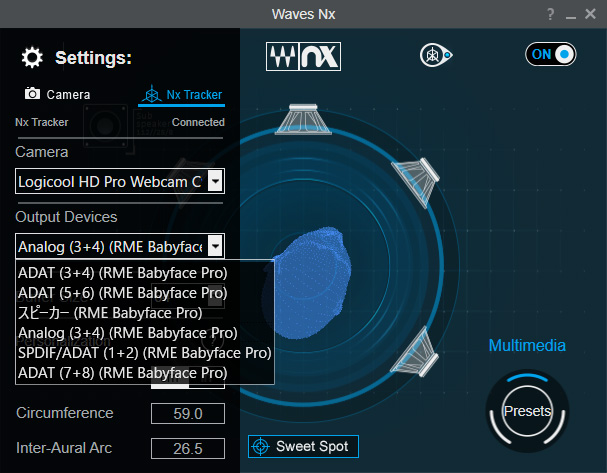Viewport: 607px width, 473px height.
Task: Click the Settings gear icon
Action: [x=32, y=57]
